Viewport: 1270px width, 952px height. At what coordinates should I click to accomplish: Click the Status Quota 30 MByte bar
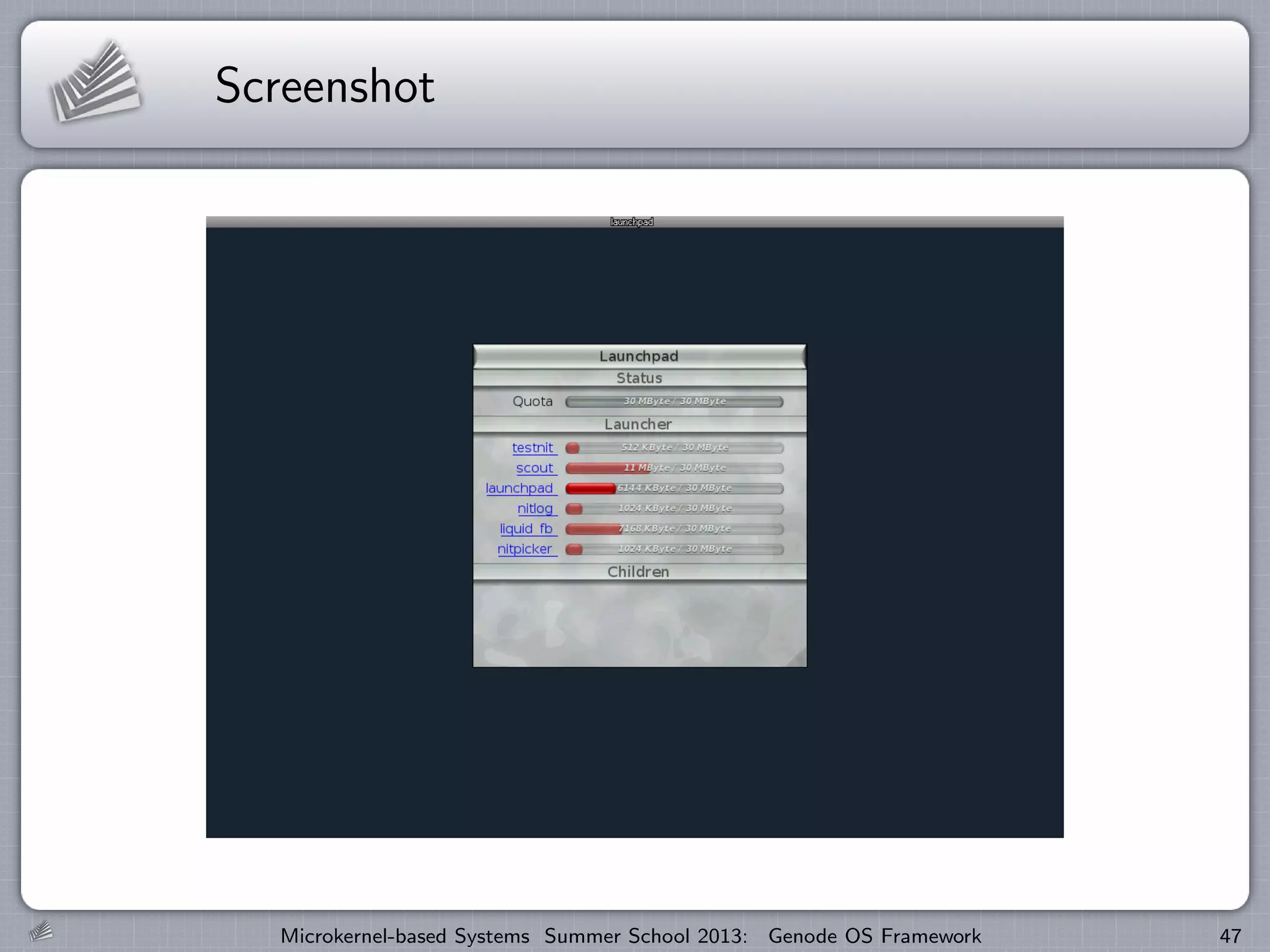[674, 402]
